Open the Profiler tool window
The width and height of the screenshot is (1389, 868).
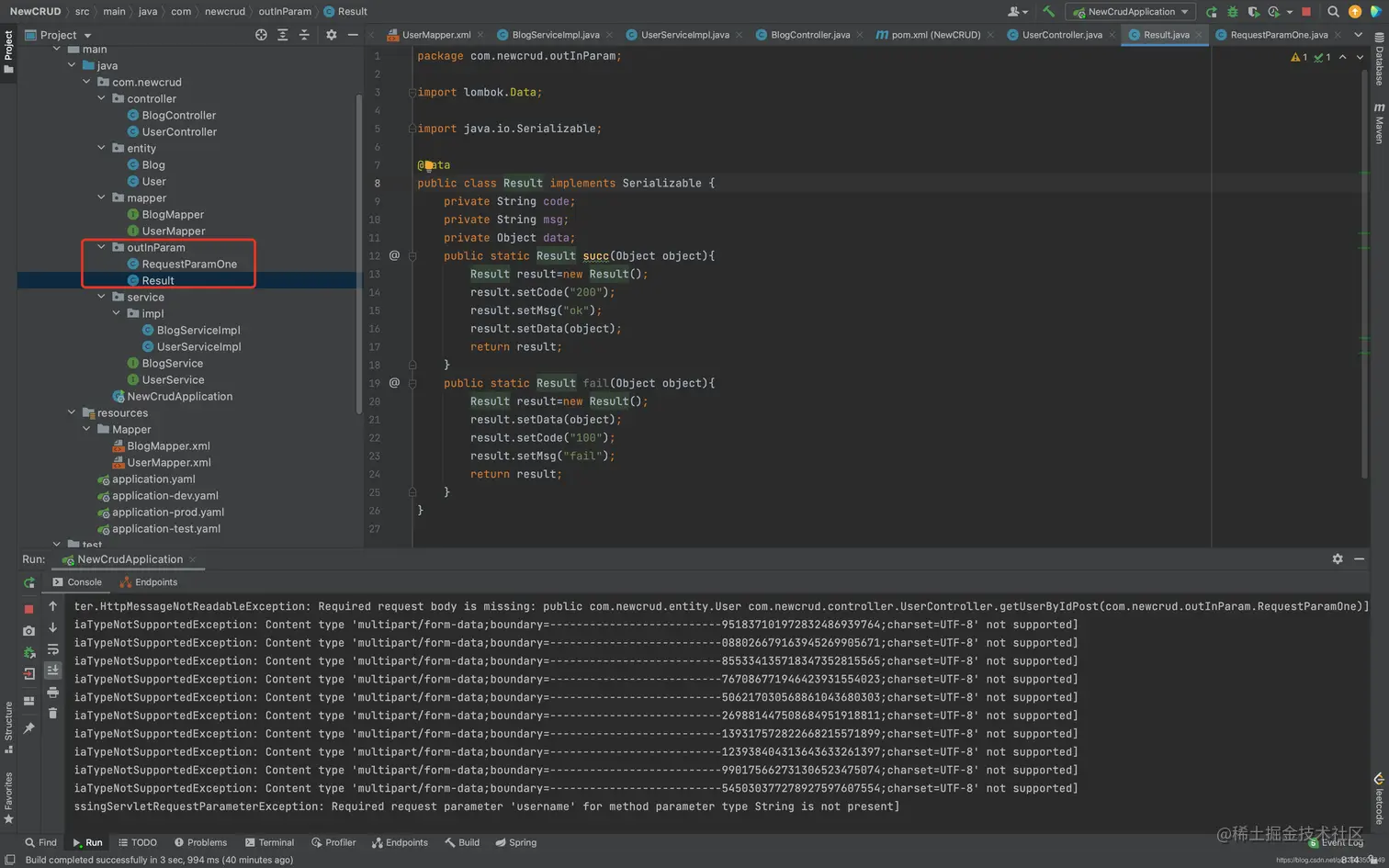tap(333, 842)
